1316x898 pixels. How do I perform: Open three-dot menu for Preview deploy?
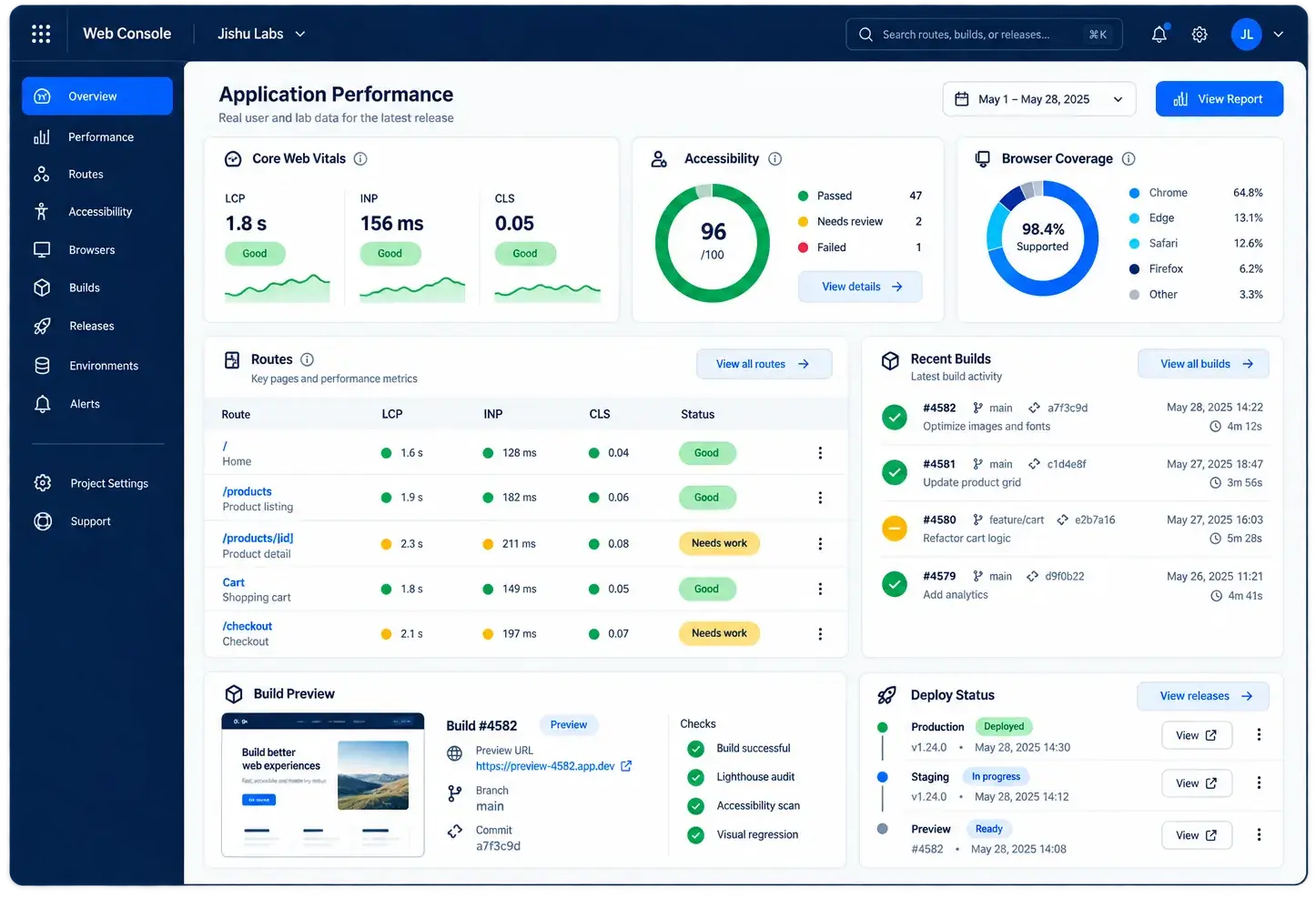click(x=1259, y=835)
